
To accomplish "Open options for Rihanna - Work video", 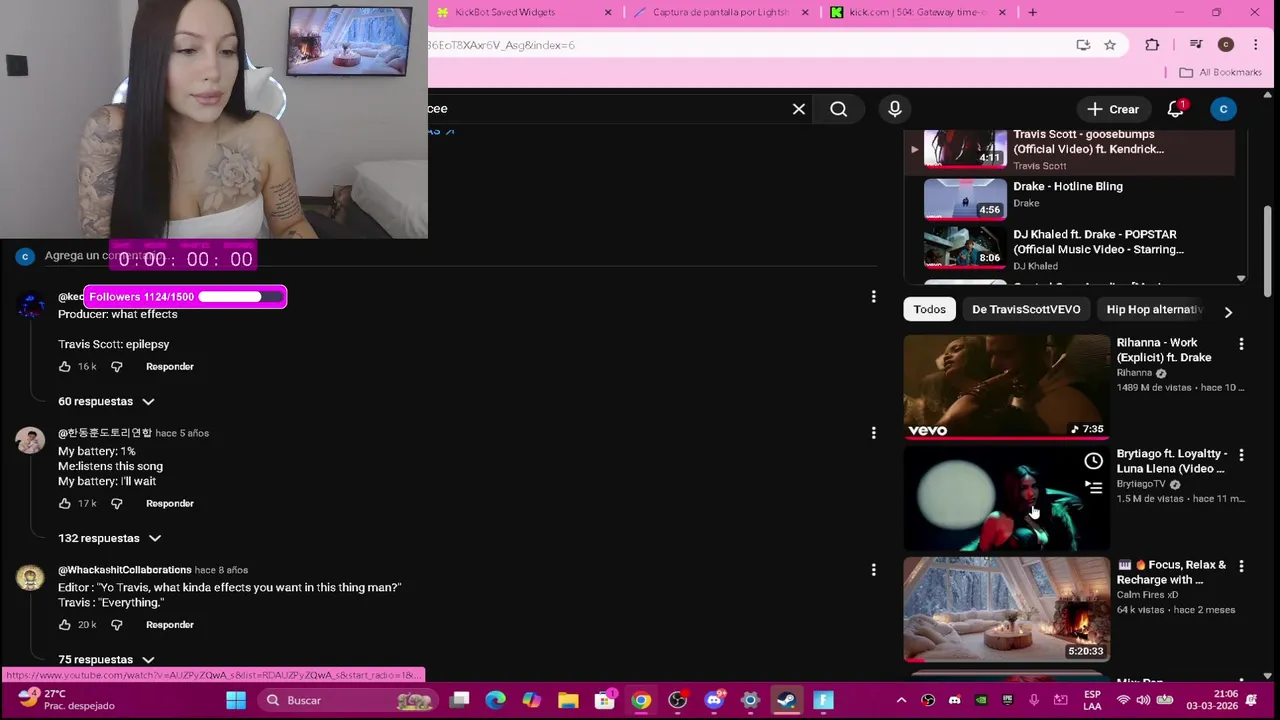I will pyautogui.click(x=1241, y=344).
